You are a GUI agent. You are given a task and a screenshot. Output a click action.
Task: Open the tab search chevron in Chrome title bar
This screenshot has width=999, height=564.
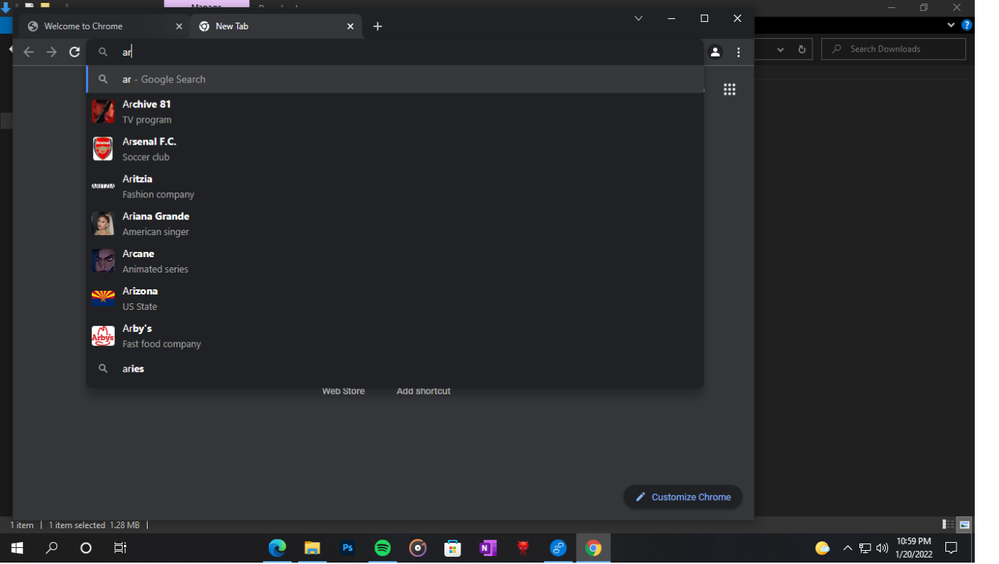click(x=638, y=18)
